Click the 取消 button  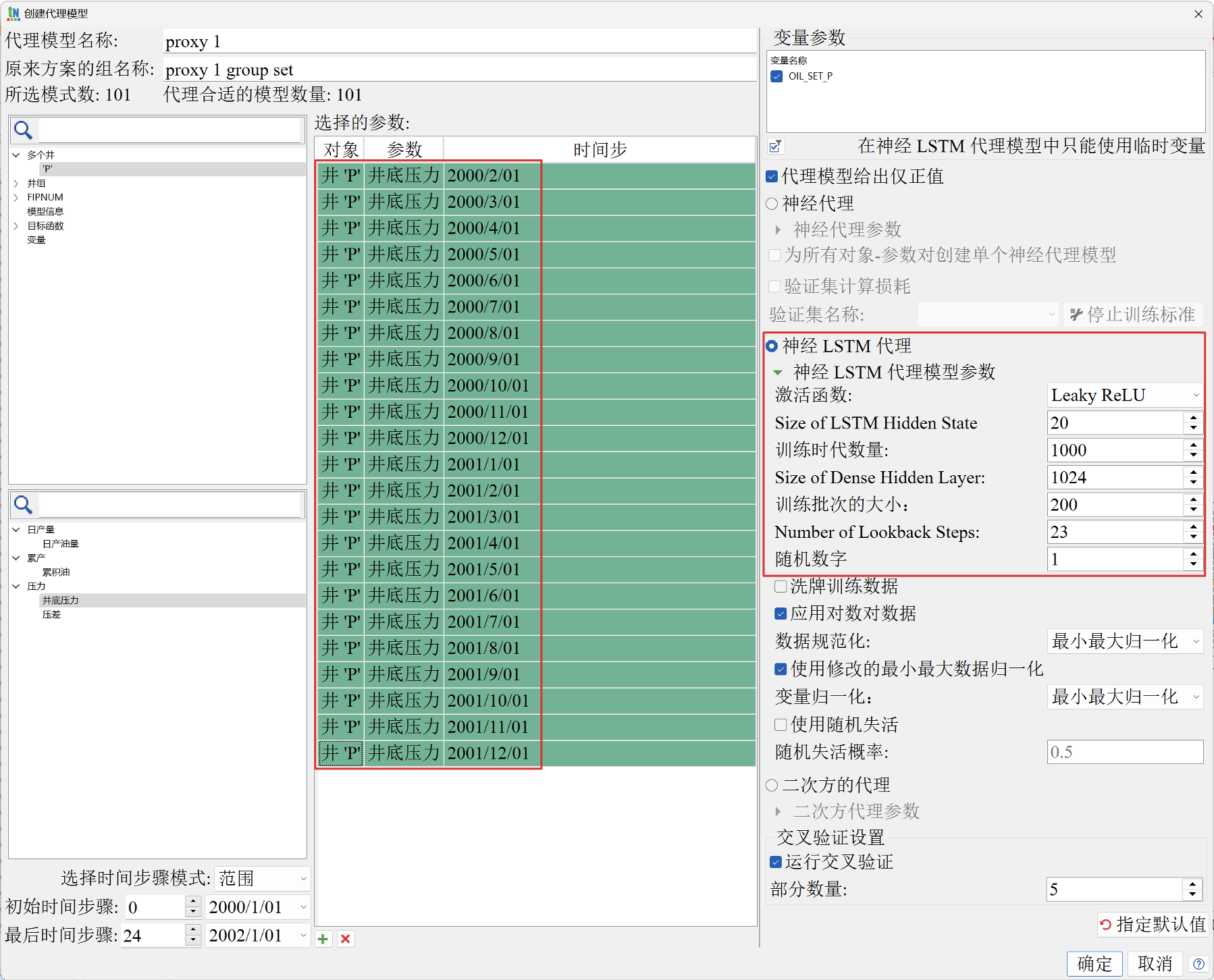click(1155, 964)
